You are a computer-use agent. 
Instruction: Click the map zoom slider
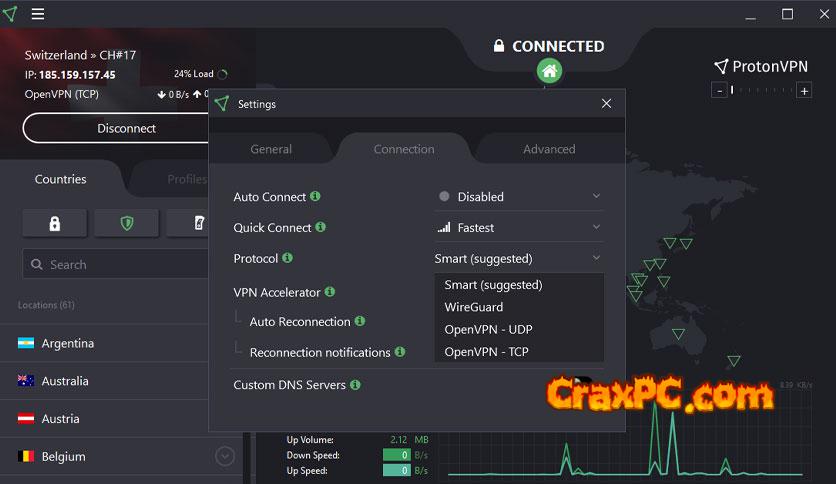pos(761,91)
